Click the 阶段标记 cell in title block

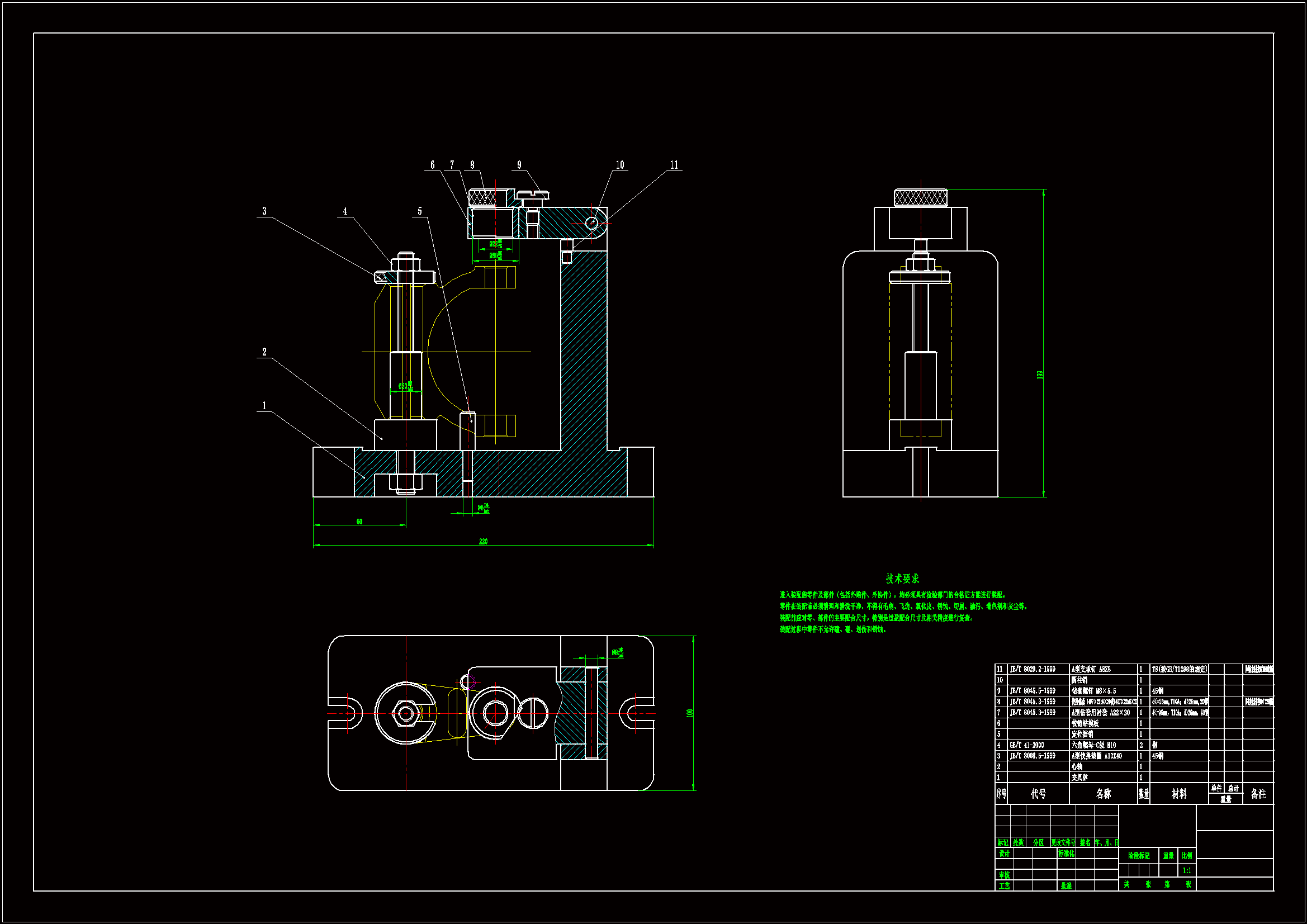(x=1139, y=856)
